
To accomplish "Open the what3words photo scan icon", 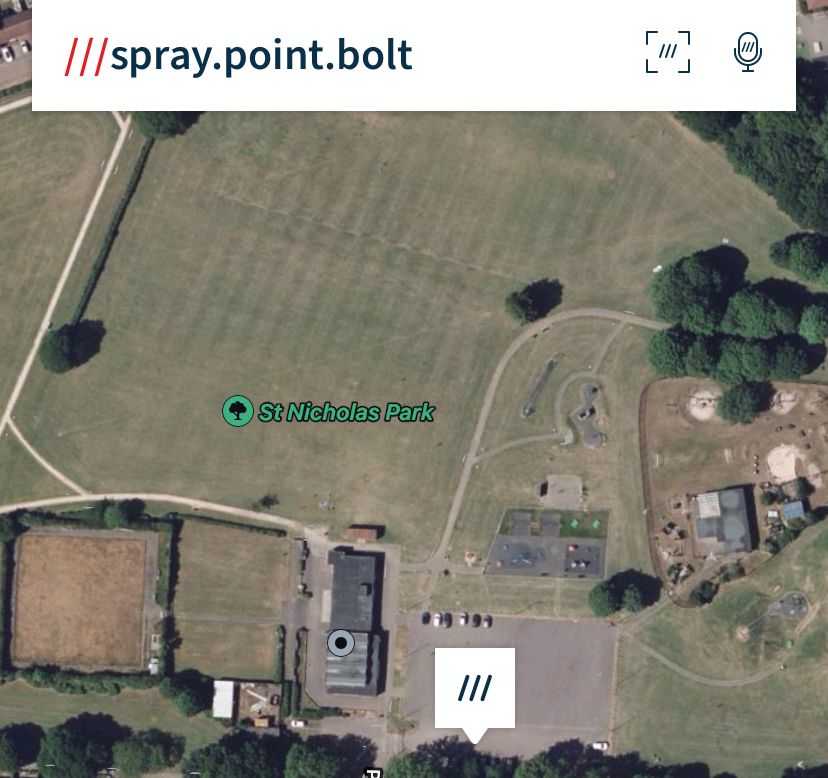I will [668, 52].
